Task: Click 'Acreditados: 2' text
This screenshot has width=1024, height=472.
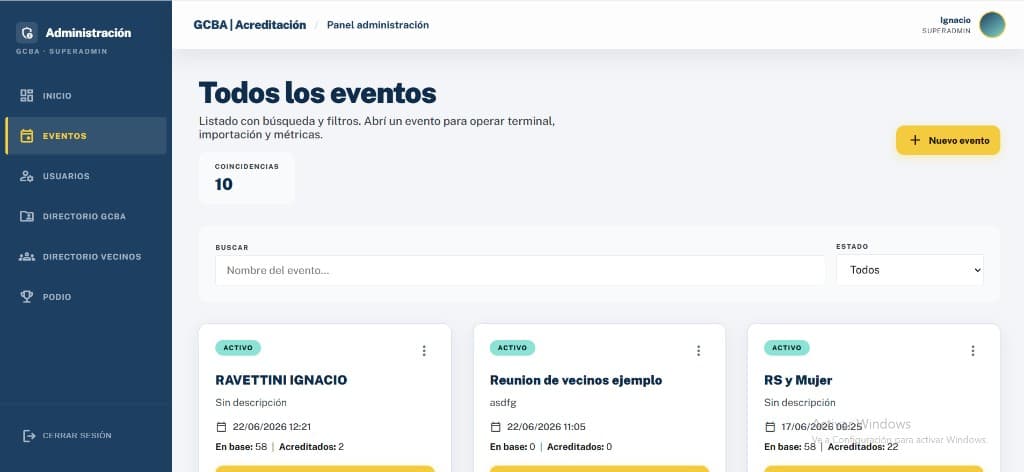Action: 311,447
